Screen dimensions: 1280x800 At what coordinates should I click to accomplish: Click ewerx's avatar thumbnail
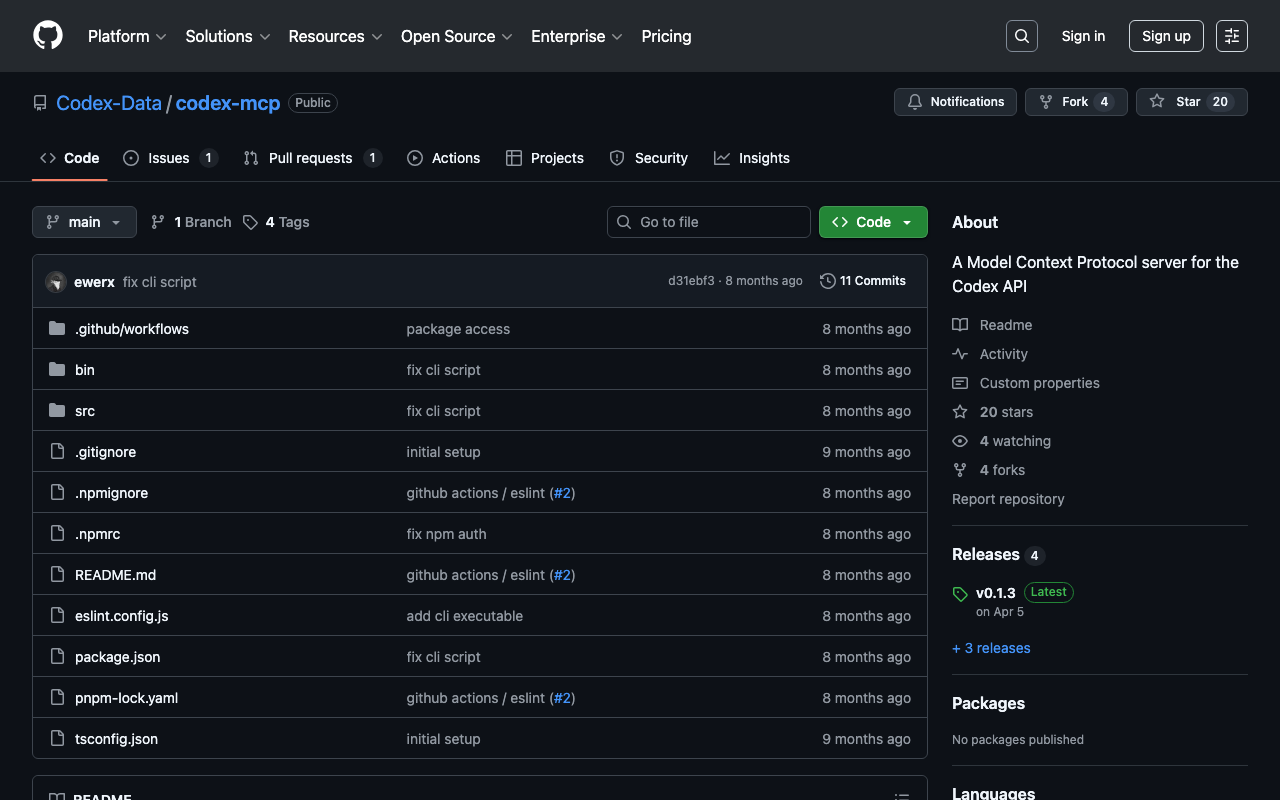56,282
